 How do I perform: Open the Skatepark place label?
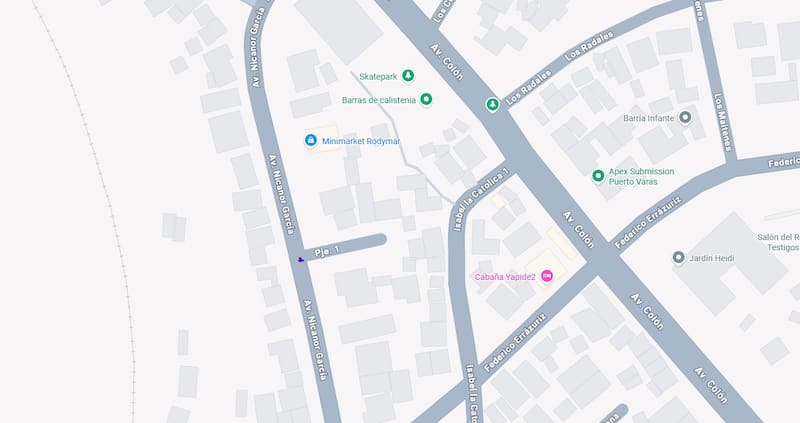click(x=378, y=77)
